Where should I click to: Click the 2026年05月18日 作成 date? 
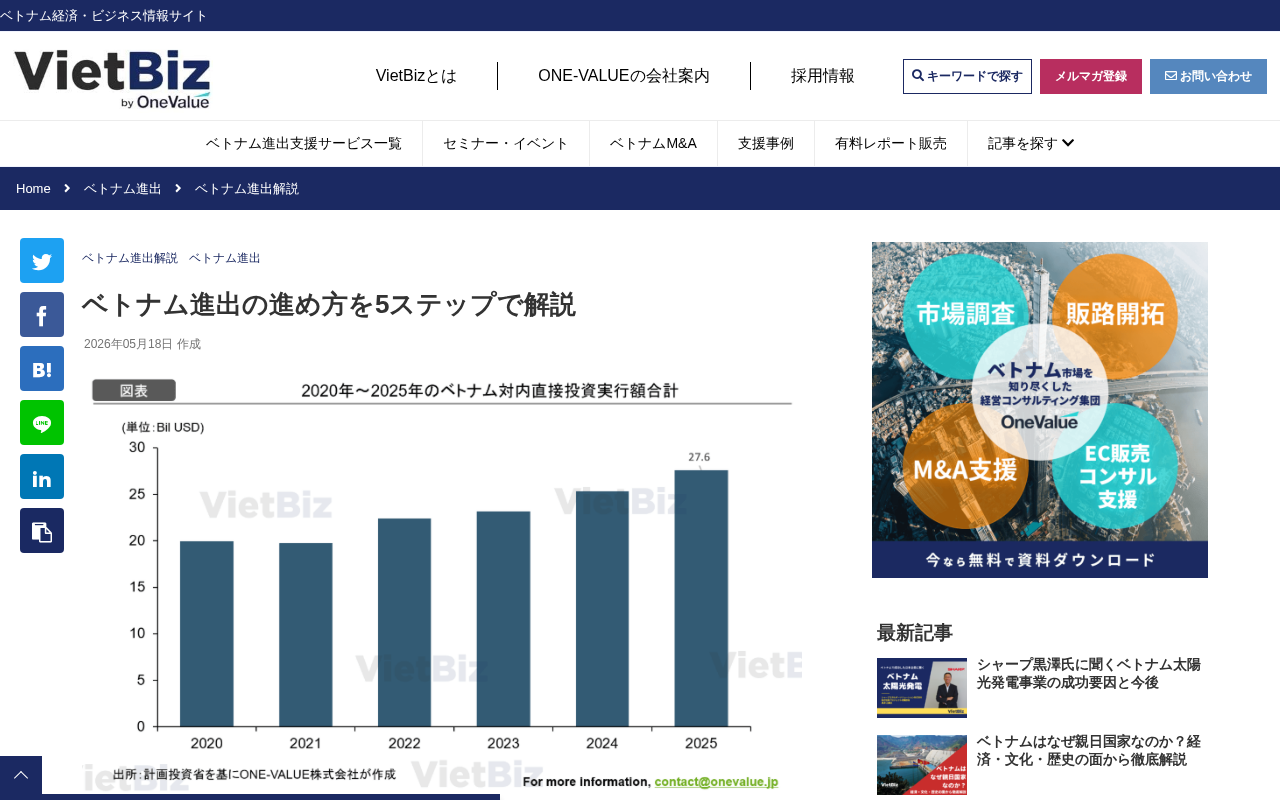(x=142, y=344)
